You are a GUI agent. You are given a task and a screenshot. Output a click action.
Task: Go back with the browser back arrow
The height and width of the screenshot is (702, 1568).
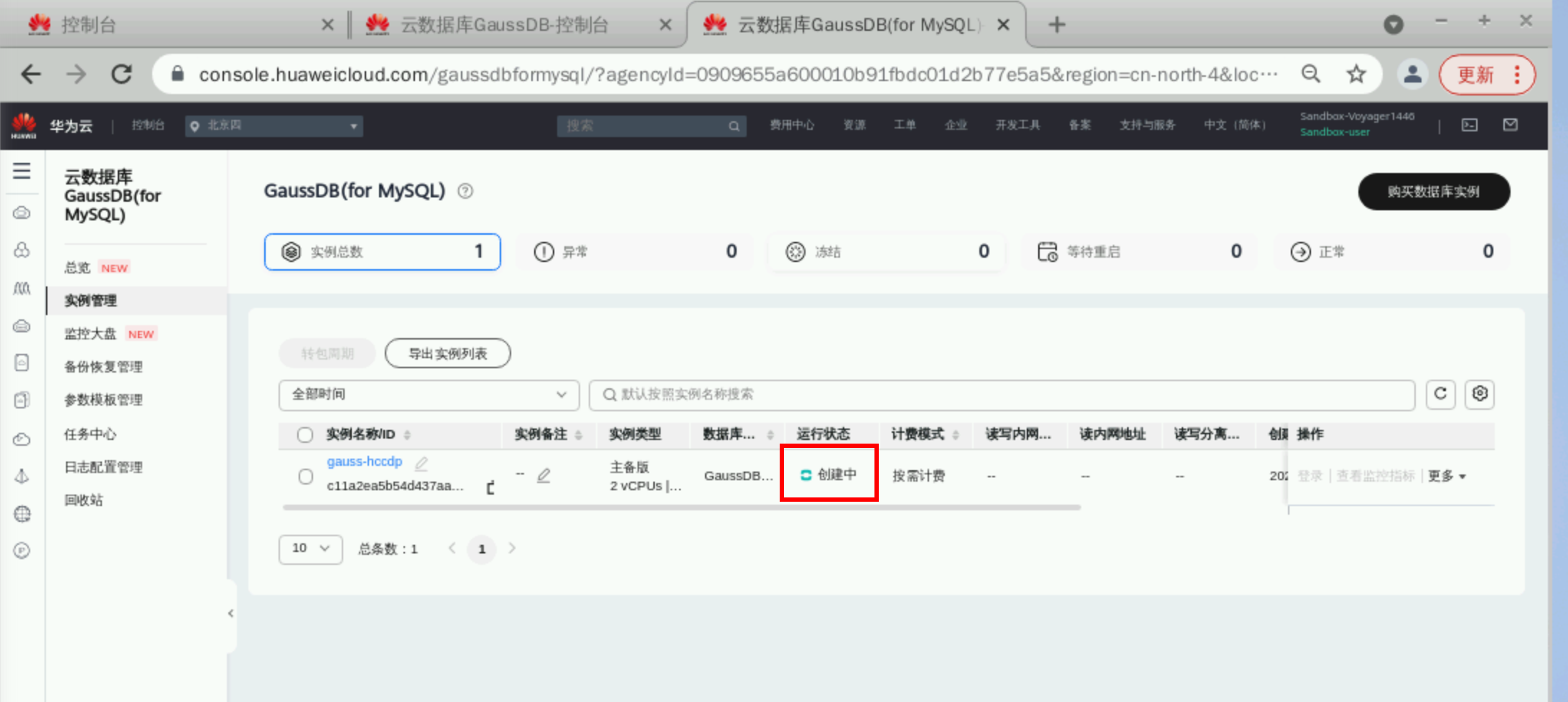[x=31, y=74]
